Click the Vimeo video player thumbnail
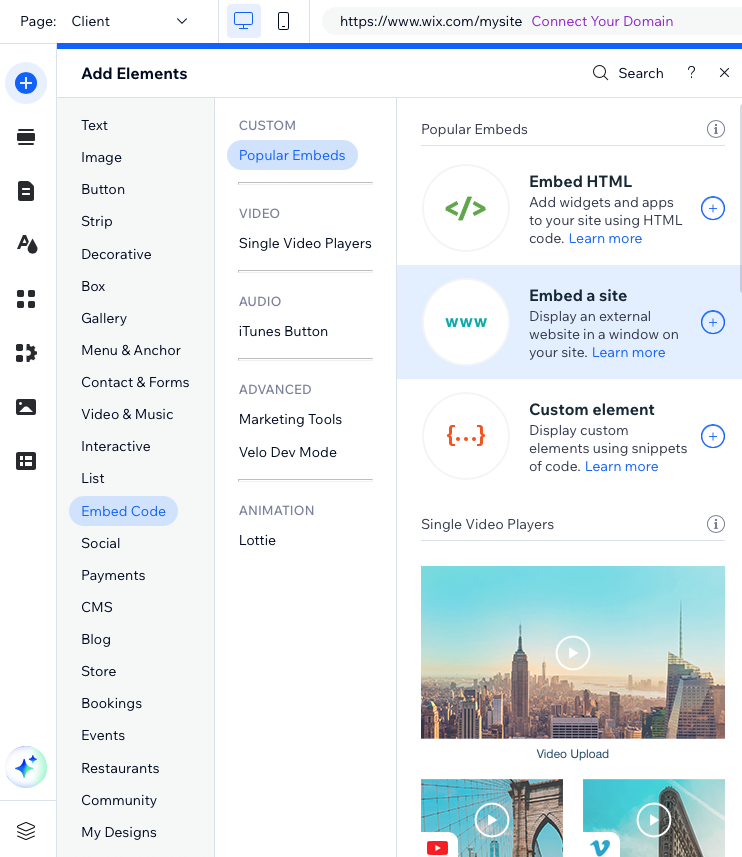This screenshot has width=742, height=857. point(653,818)
